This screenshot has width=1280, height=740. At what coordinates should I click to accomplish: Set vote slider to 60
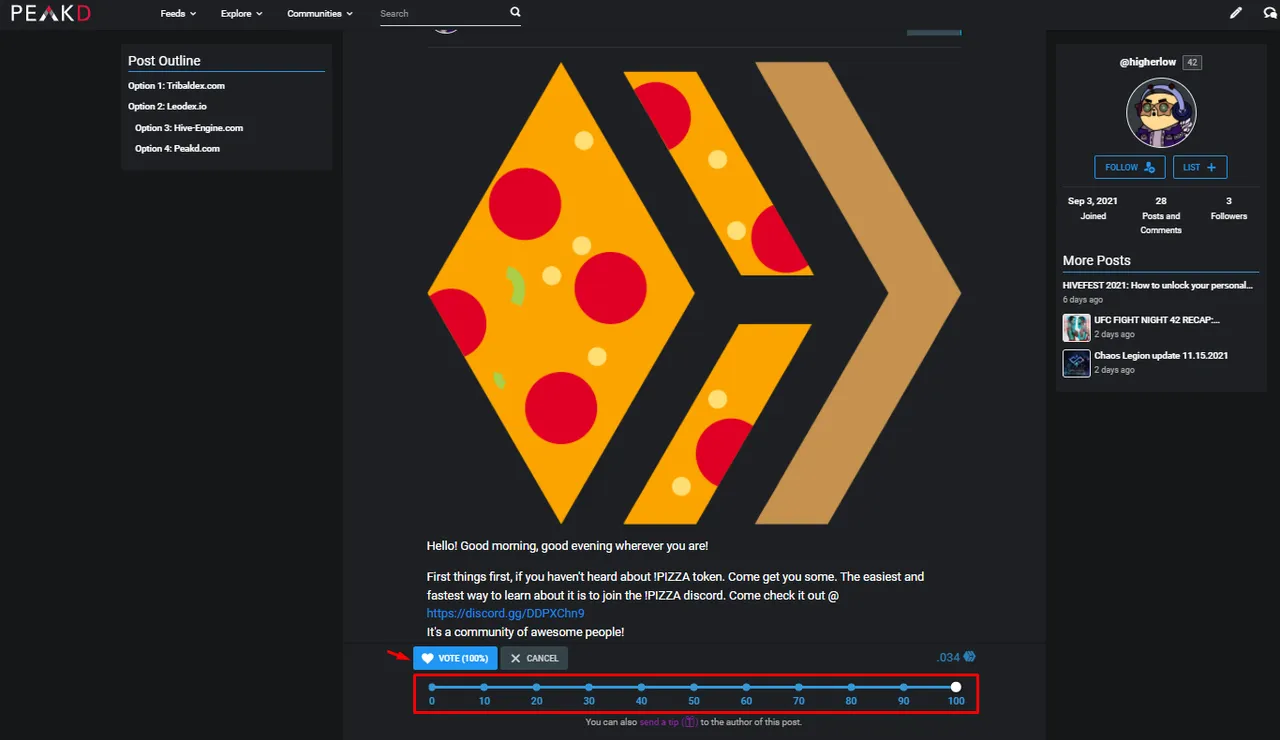point(746,687)
